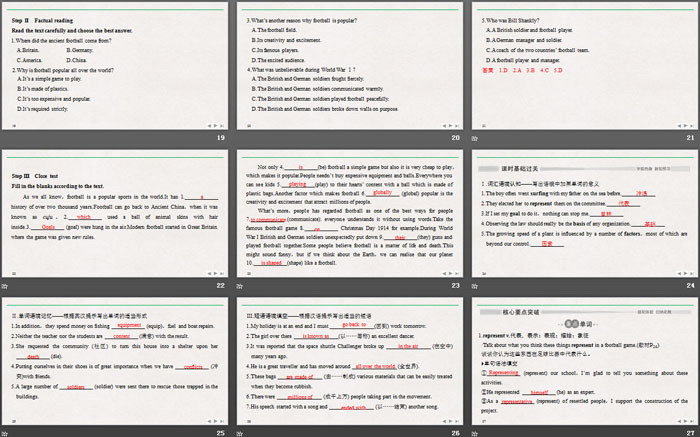Select slide 23 thumbnail beginning 'Not only 4.'

click(x=350, y=213)
